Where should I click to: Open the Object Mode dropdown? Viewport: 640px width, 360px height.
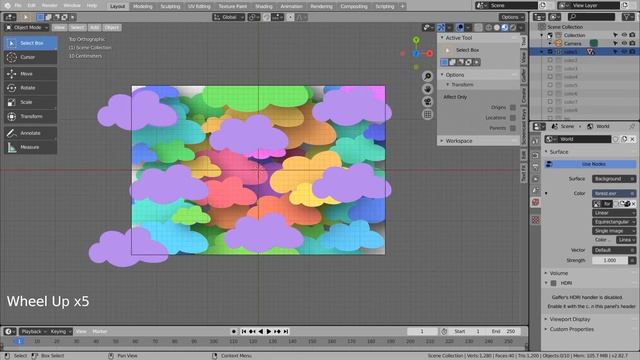[x=27, y=27]
